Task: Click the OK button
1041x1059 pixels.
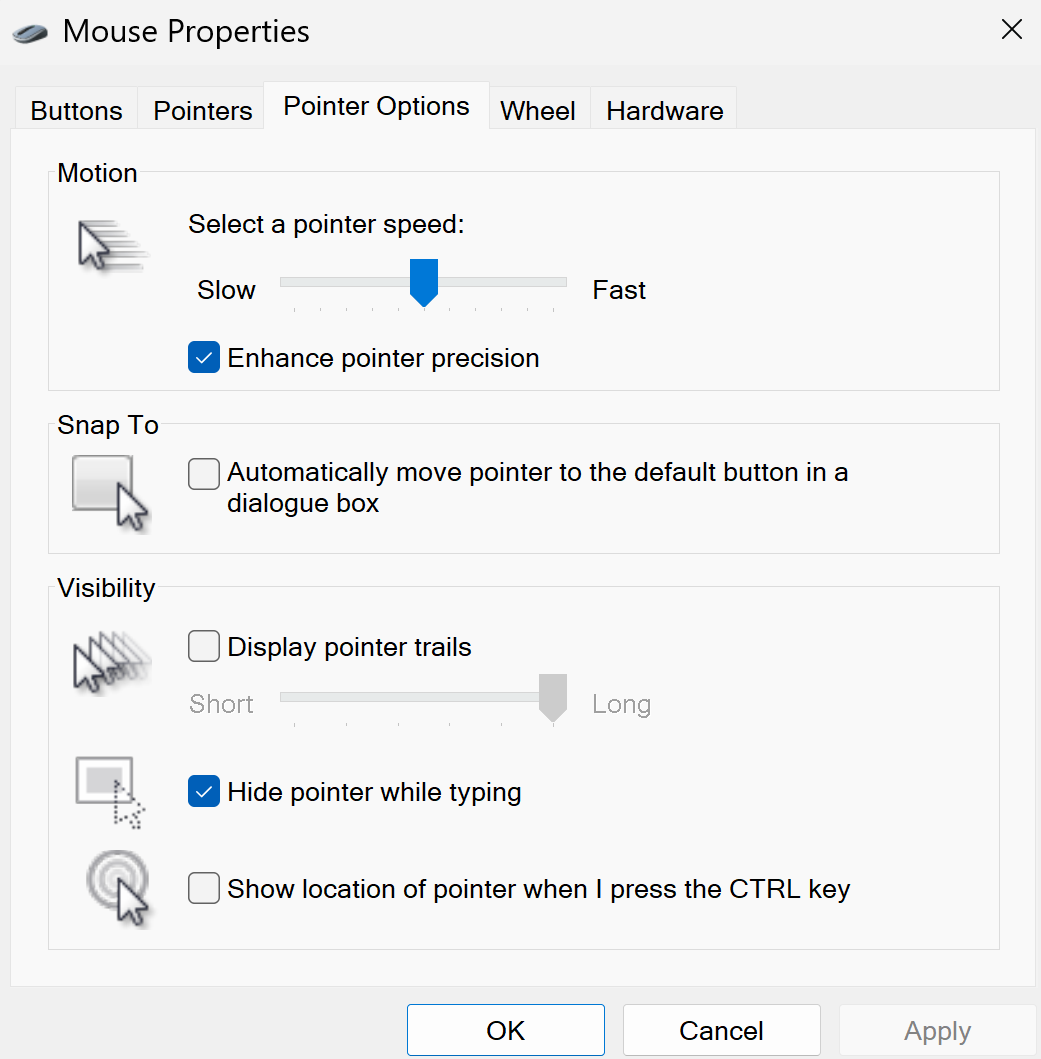Action: pos(505,1030)
